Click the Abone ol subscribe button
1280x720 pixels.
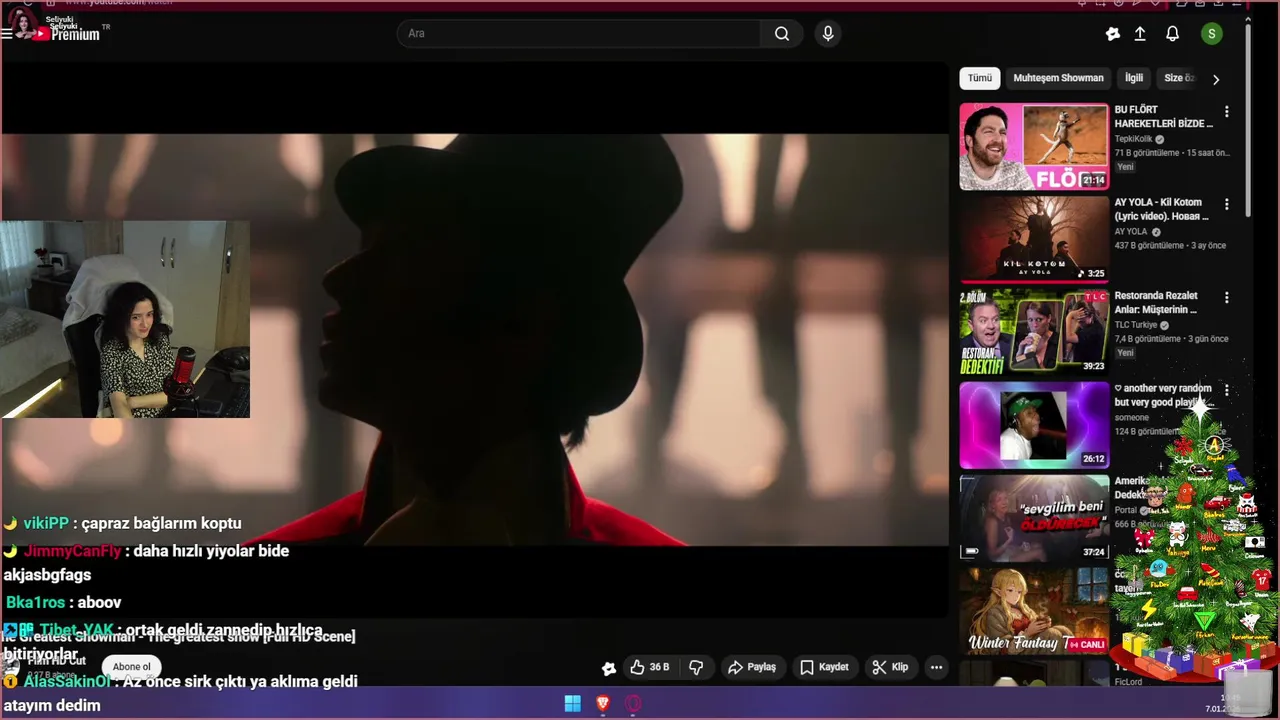[131, 667]
